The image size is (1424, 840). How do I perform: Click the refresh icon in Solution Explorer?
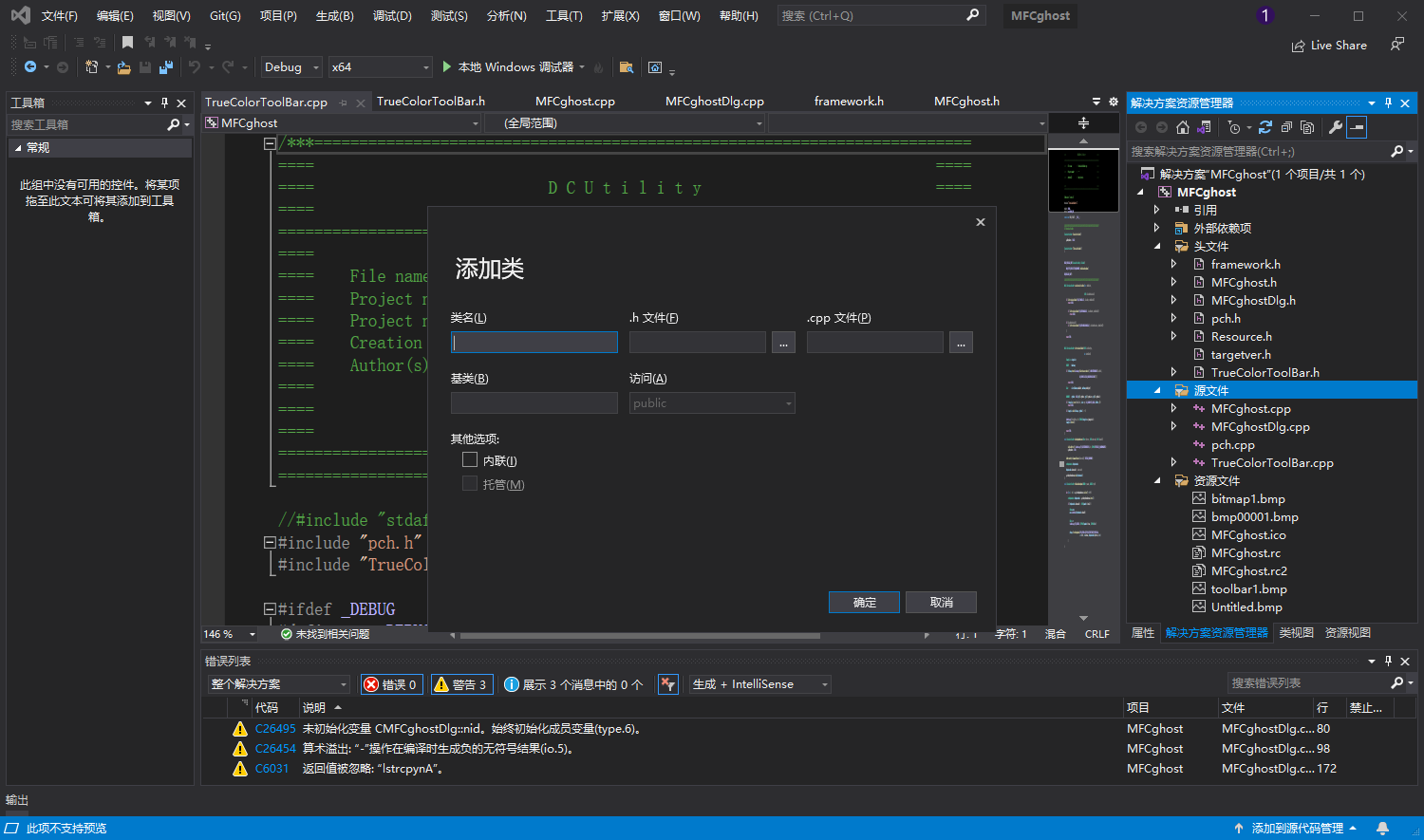[1265, 127]
